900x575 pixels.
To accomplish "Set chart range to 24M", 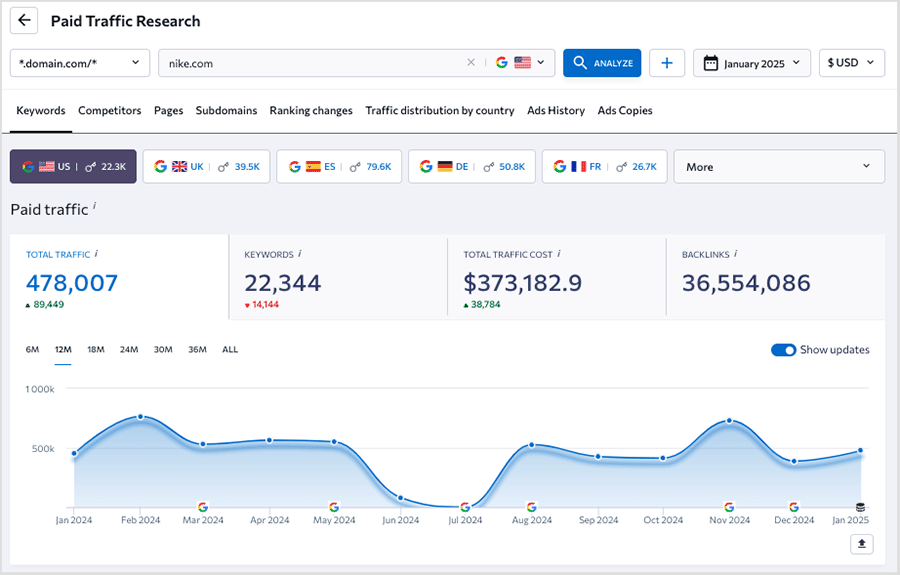I will click(x=129, y=349).
